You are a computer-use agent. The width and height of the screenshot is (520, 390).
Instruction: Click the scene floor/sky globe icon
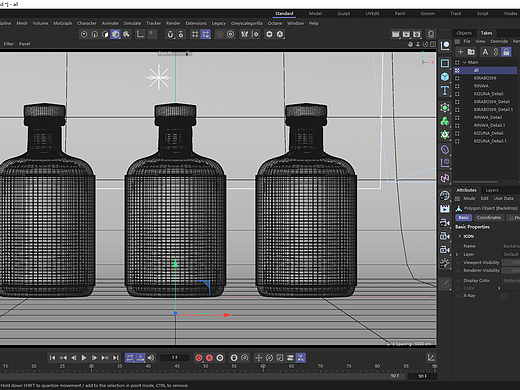[445, 195]
